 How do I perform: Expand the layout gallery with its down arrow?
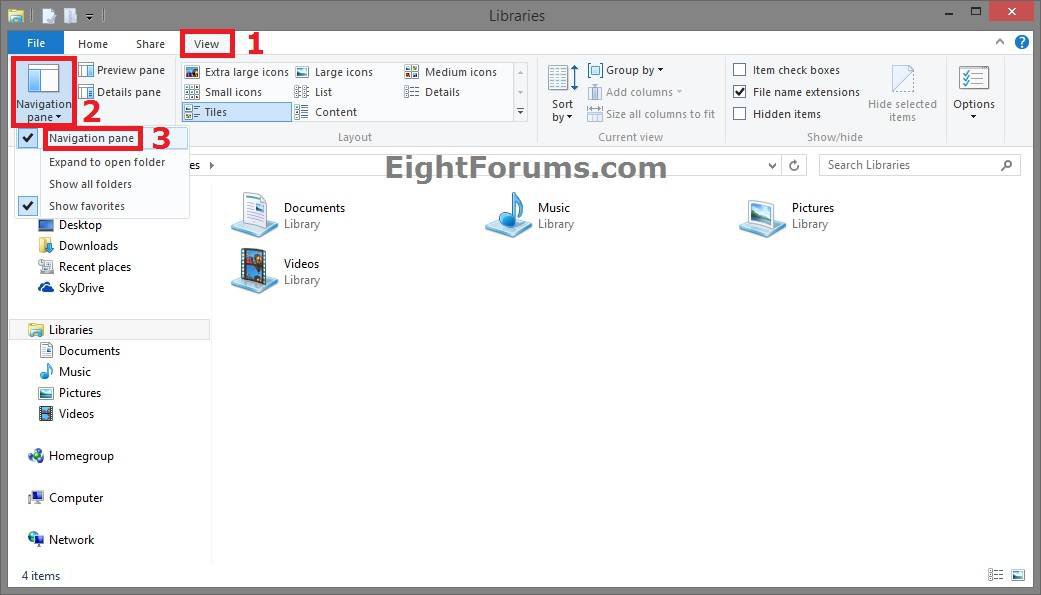coord(520,112)
